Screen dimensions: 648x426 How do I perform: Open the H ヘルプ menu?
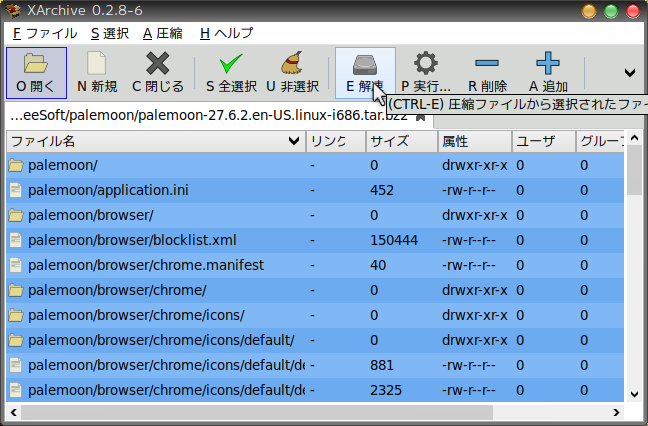(x=226, y=33)
